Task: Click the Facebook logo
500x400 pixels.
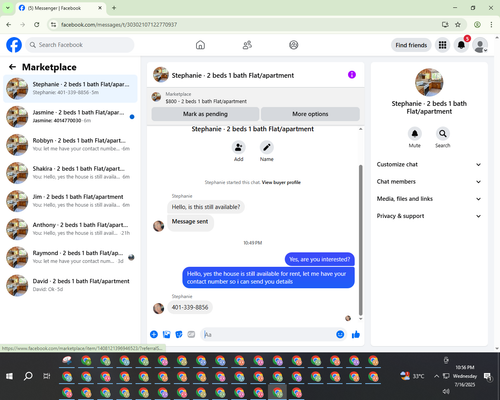Action: (14, 45)
